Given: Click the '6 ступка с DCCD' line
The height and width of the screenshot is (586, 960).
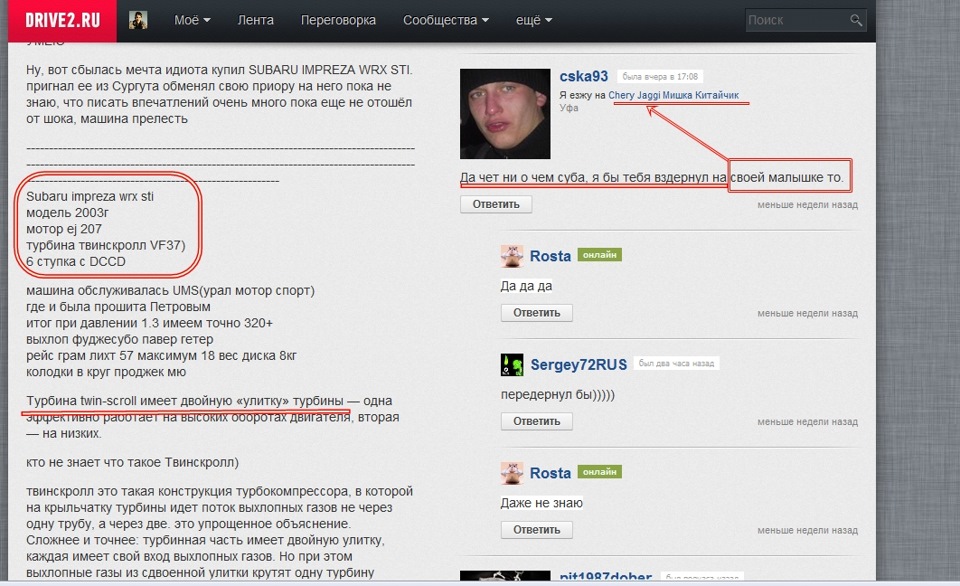Looking at the screenshot, I should coord(76,261).
